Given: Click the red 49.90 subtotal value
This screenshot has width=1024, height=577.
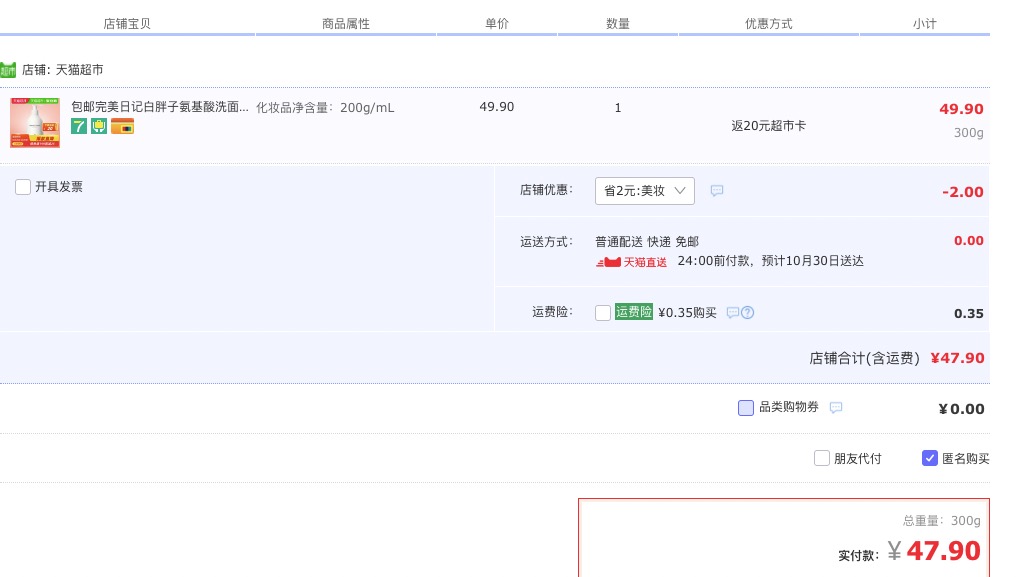Looking at the screenshot, I should click(x=961, y=109).
